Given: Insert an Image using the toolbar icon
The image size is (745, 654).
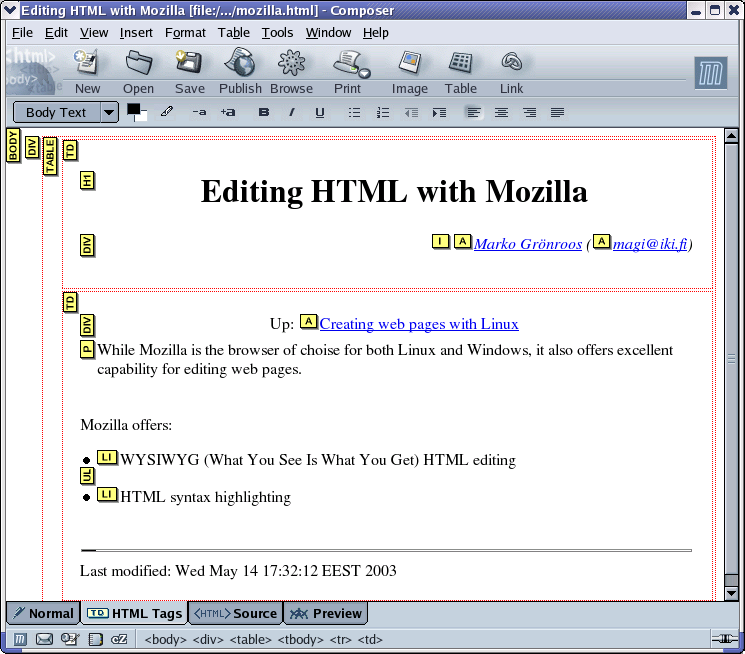Looking at the screenshot, I should tap(409, 64).
